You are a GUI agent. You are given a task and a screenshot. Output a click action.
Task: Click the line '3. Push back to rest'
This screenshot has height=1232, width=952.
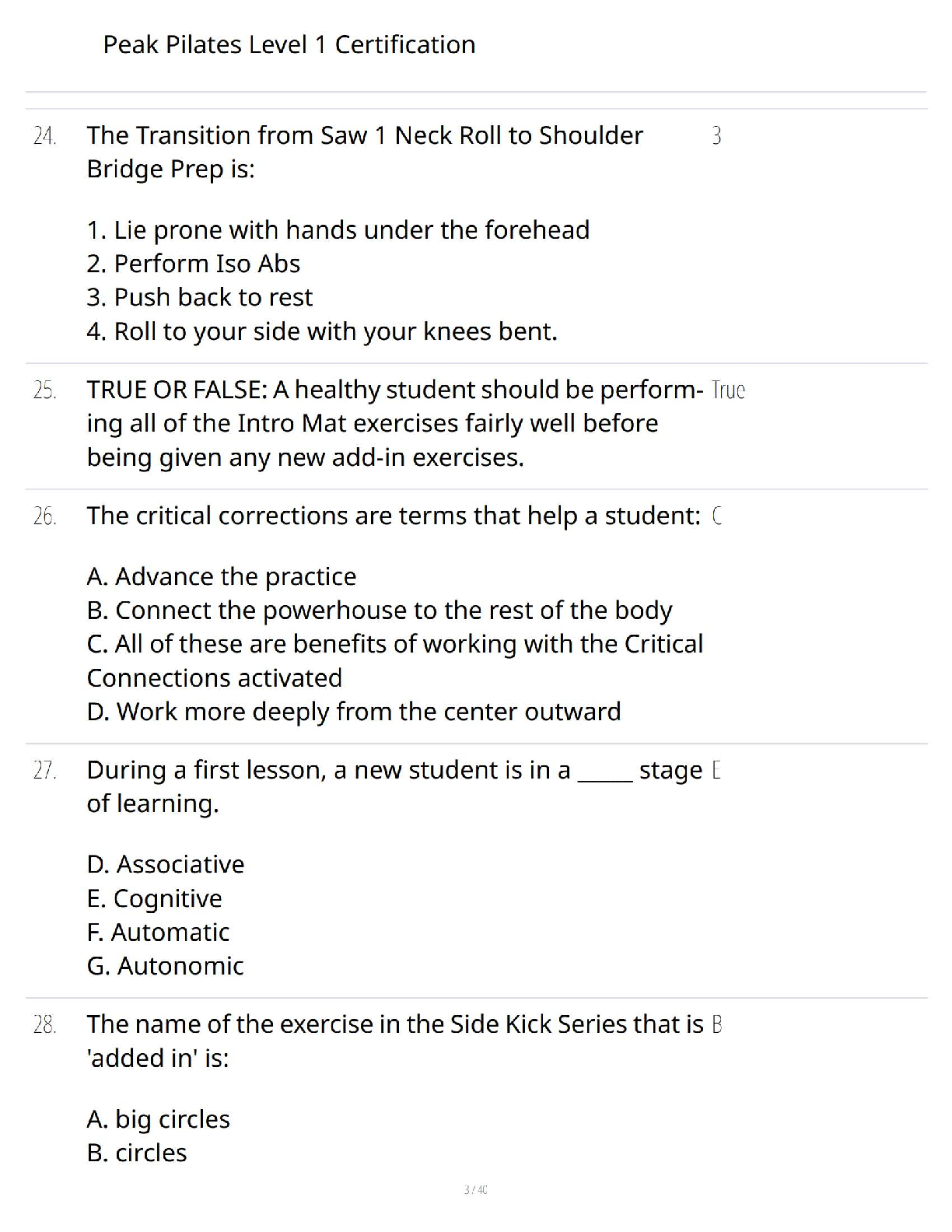[199, 297]
